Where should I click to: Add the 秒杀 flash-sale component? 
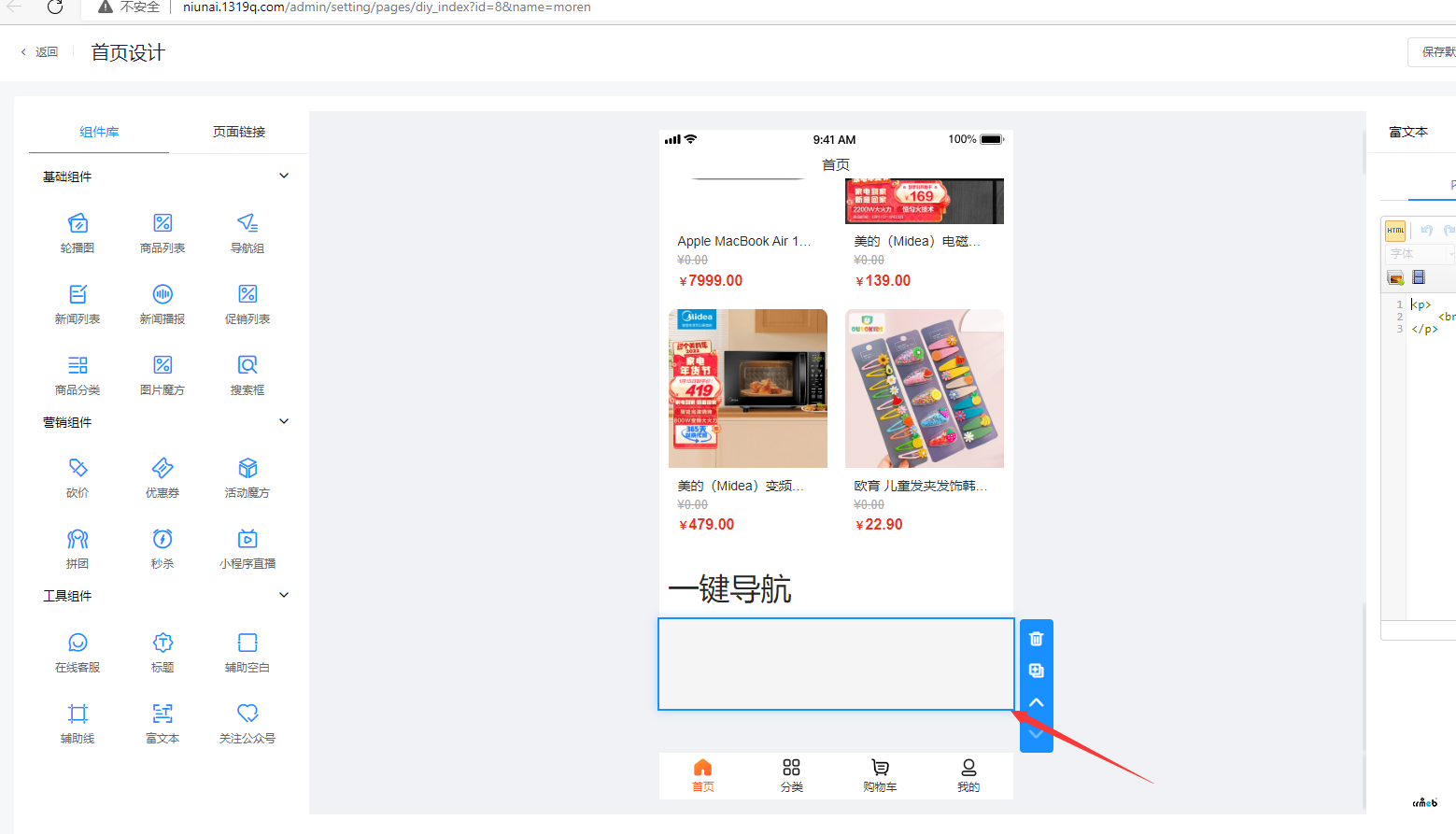(x=163, y=548)
